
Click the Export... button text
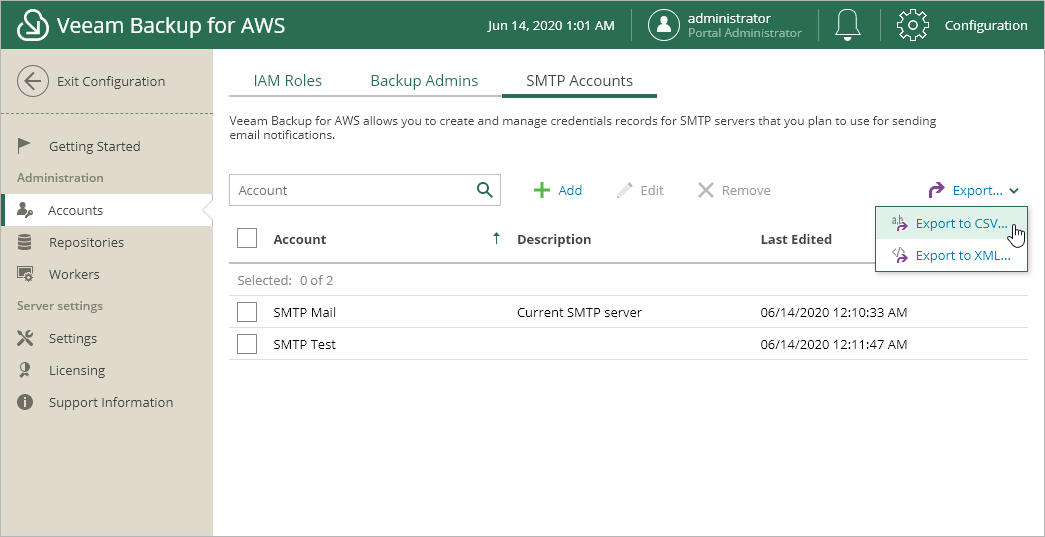[978, 191]
